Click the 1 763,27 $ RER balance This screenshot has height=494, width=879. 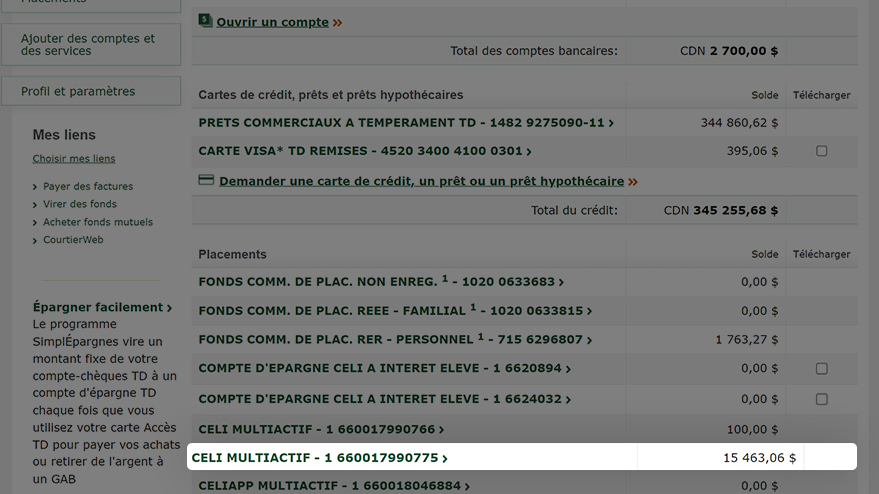747,339
